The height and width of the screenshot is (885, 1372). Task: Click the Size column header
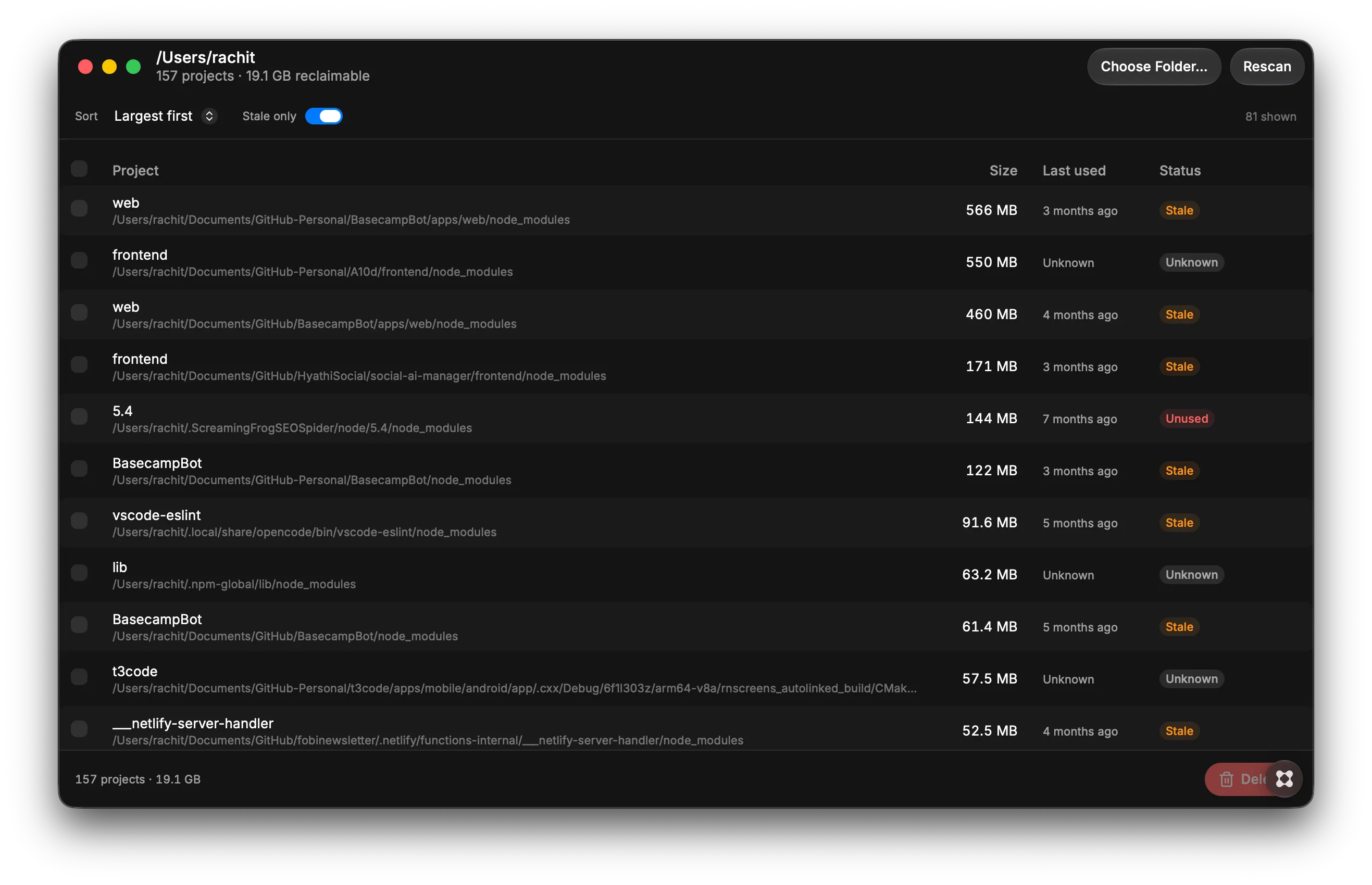(1003, 171)
